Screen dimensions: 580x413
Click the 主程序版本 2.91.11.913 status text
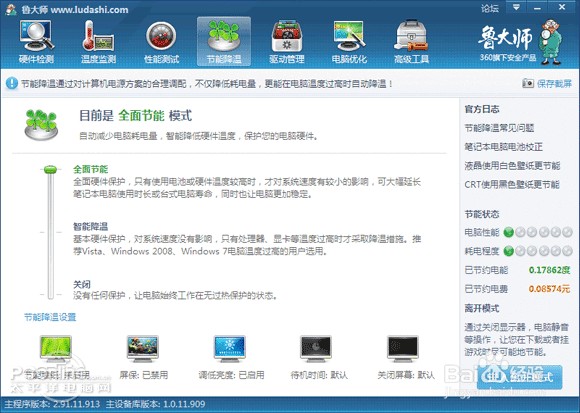coord(52,404)
